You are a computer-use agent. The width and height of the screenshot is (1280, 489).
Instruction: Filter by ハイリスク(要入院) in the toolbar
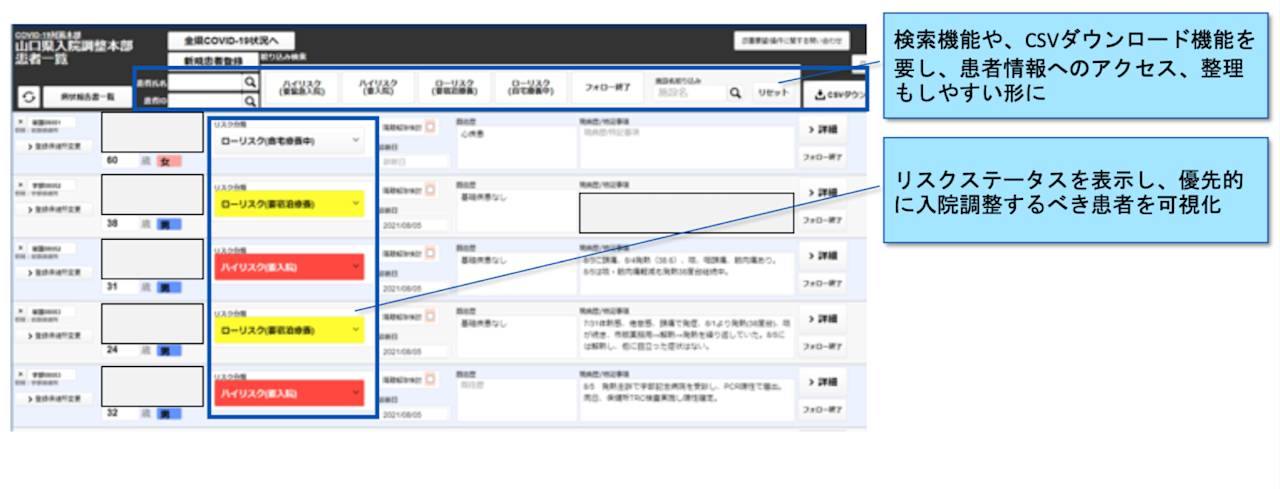(377, 87)
